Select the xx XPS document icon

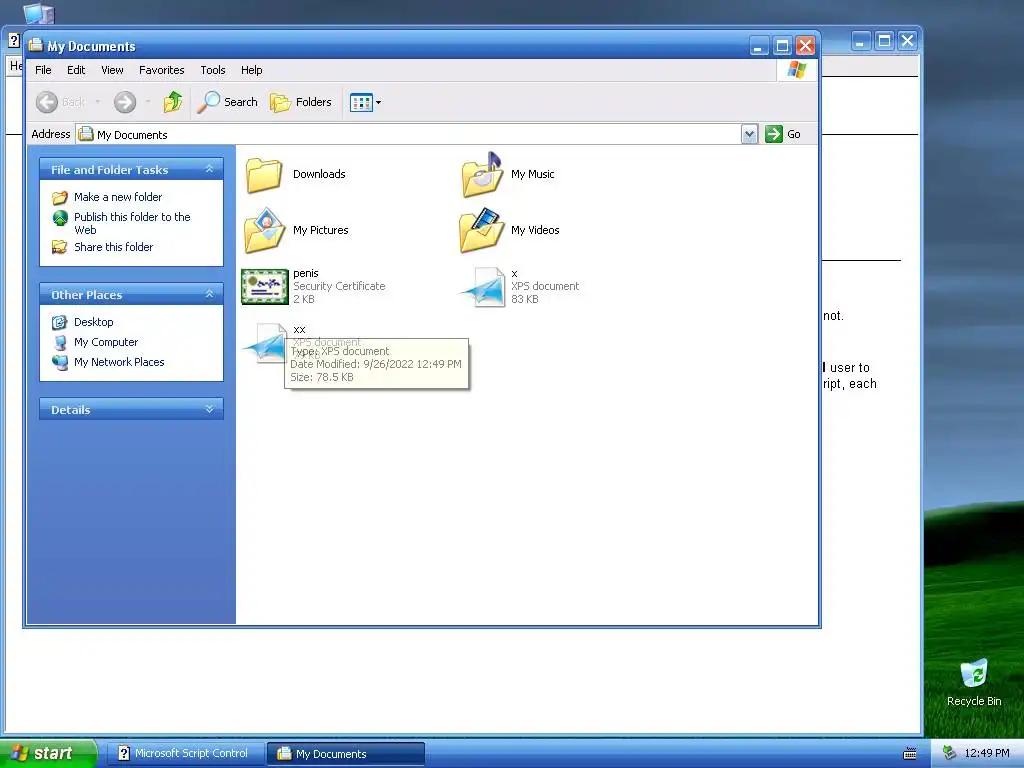(264, 343)
